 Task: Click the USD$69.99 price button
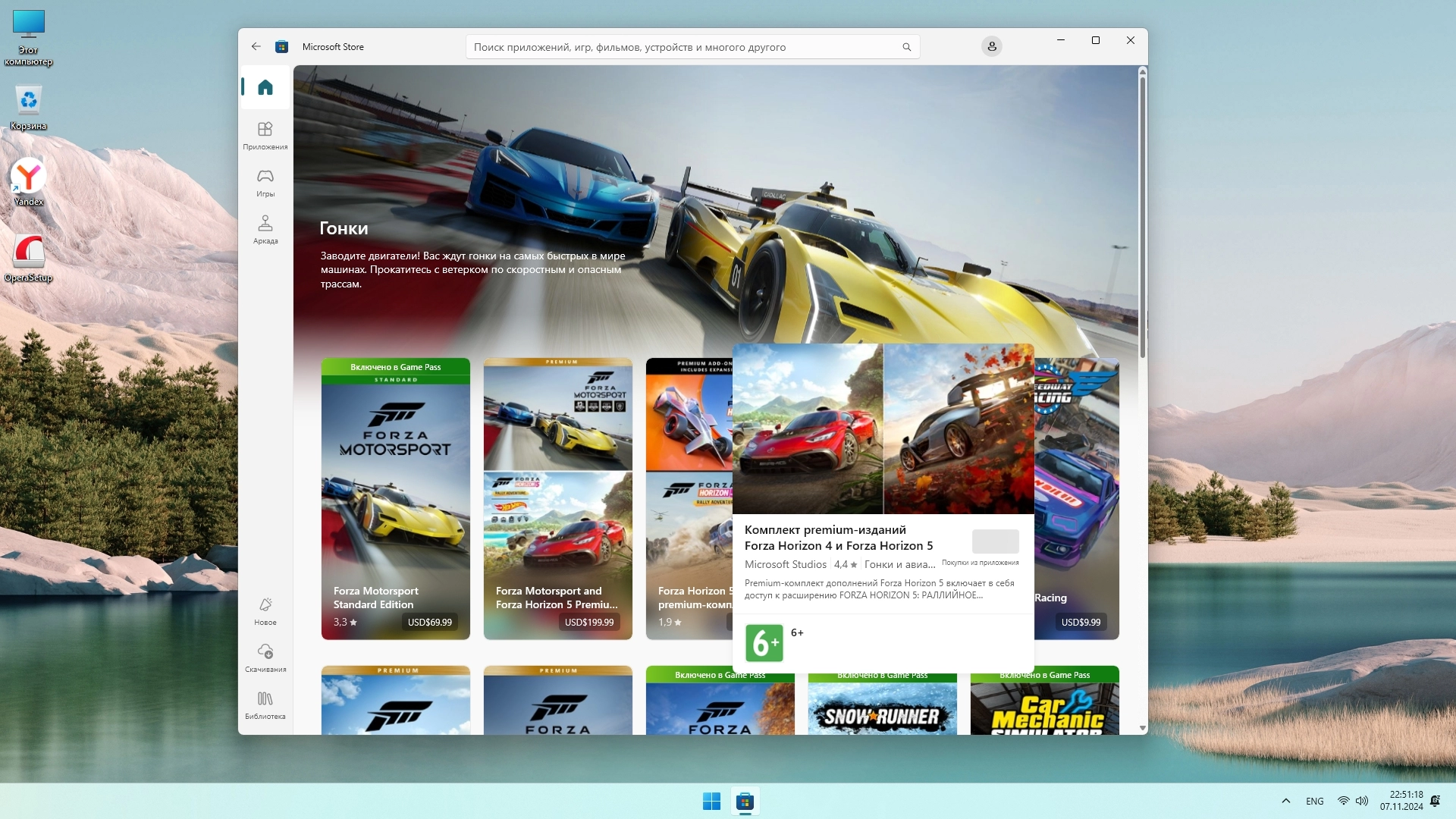[429, 622]
